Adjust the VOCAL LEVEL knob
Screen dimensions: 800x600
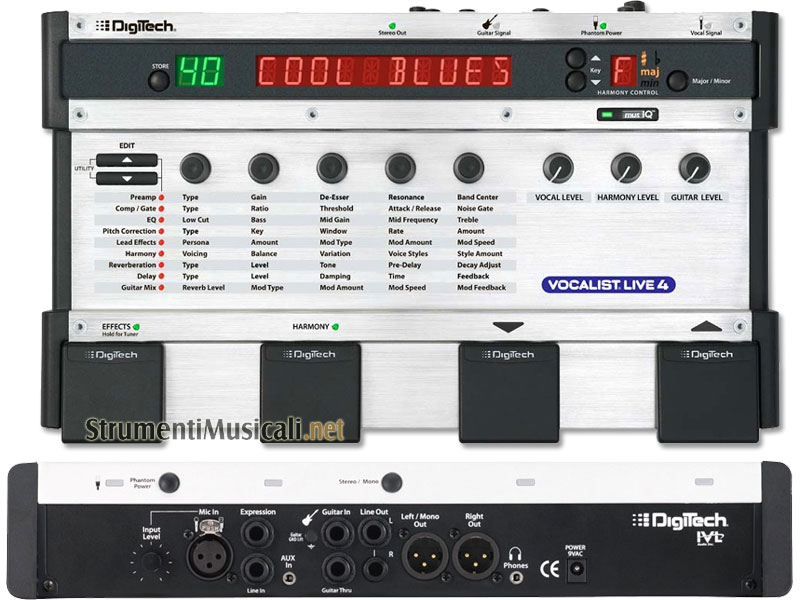(559, 167)
